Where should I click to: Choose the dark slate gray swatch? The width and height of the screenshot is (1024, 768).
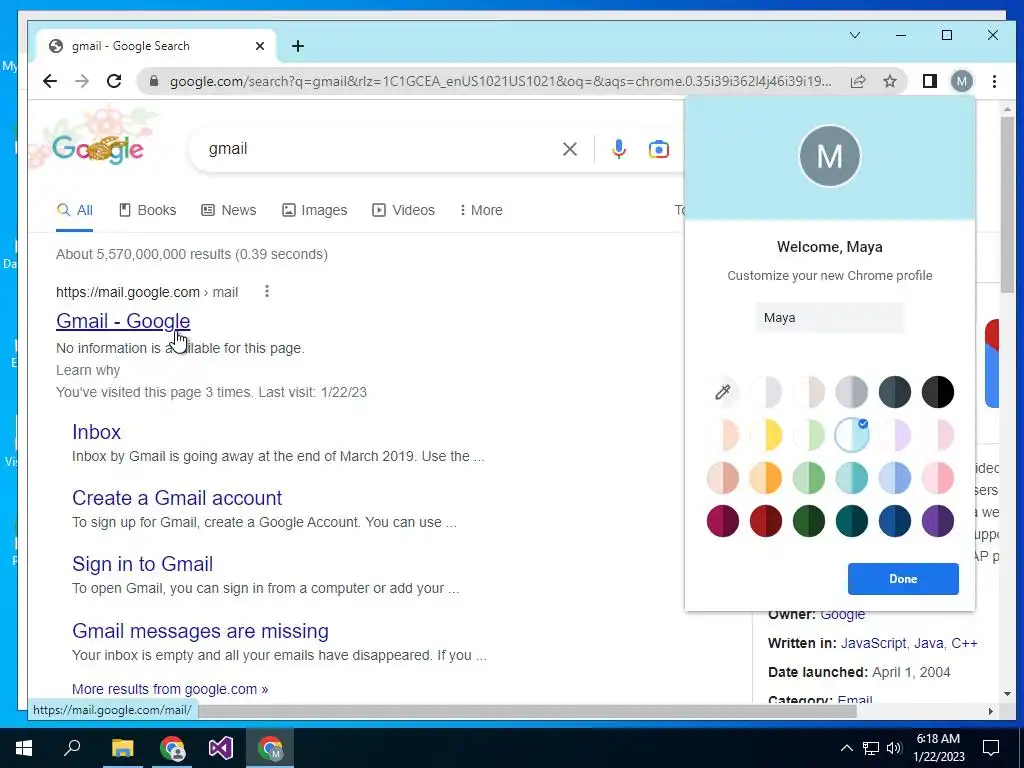click(895, 392)
